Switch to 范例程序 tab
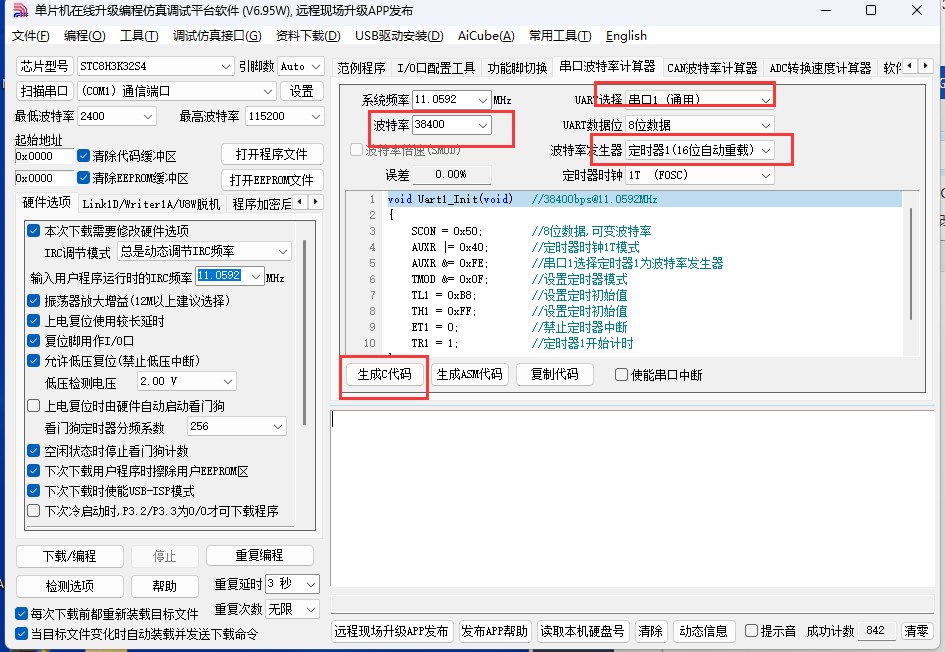945x652 pixels. click(361, 67)
